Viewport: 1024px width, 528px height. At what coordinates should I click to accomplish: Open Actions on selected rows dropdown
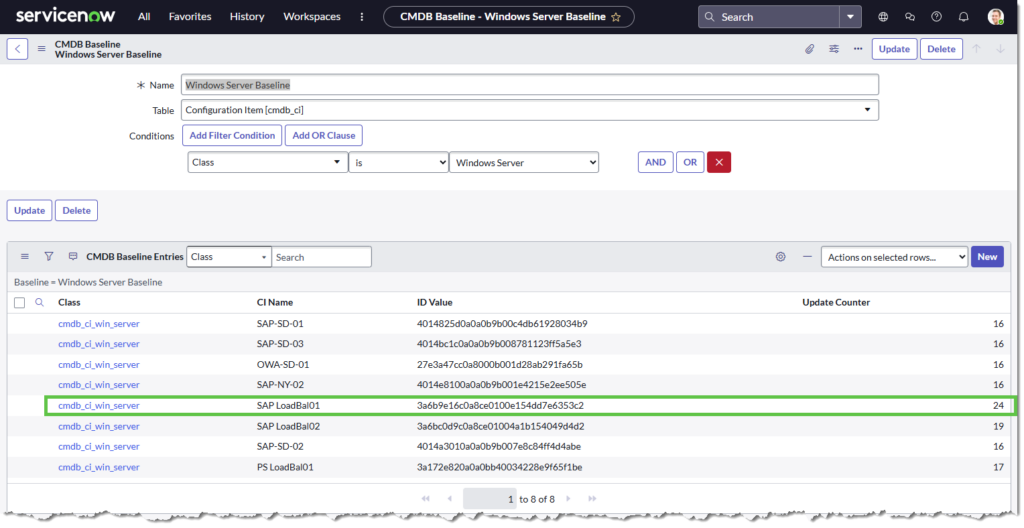(894, 257)
